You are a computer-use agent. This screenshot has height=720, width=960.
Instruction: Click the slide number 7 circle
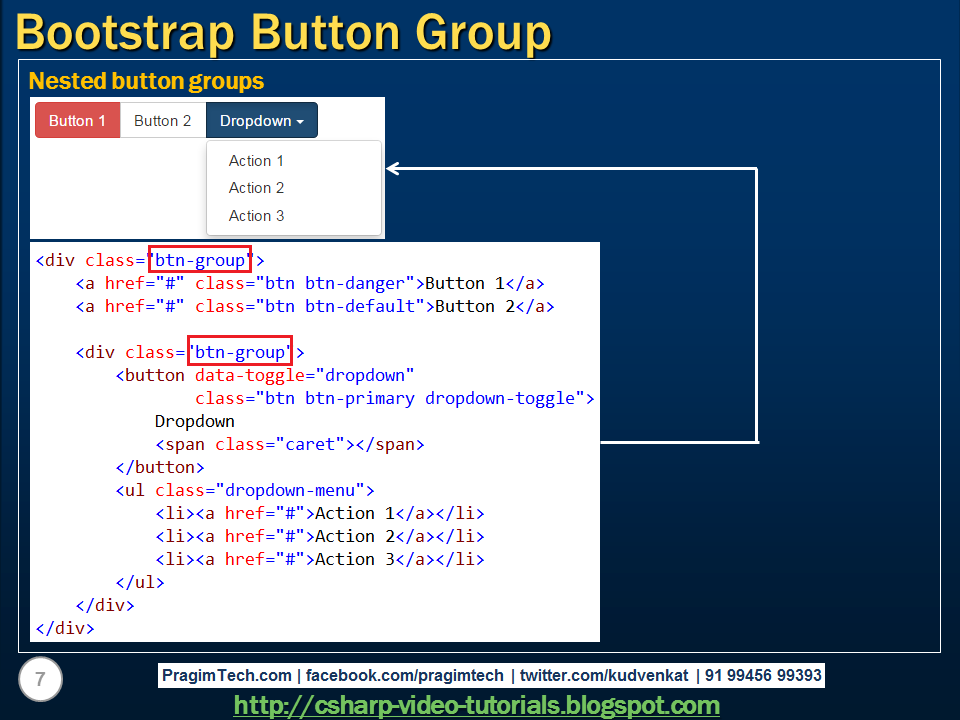coord(40,678)
